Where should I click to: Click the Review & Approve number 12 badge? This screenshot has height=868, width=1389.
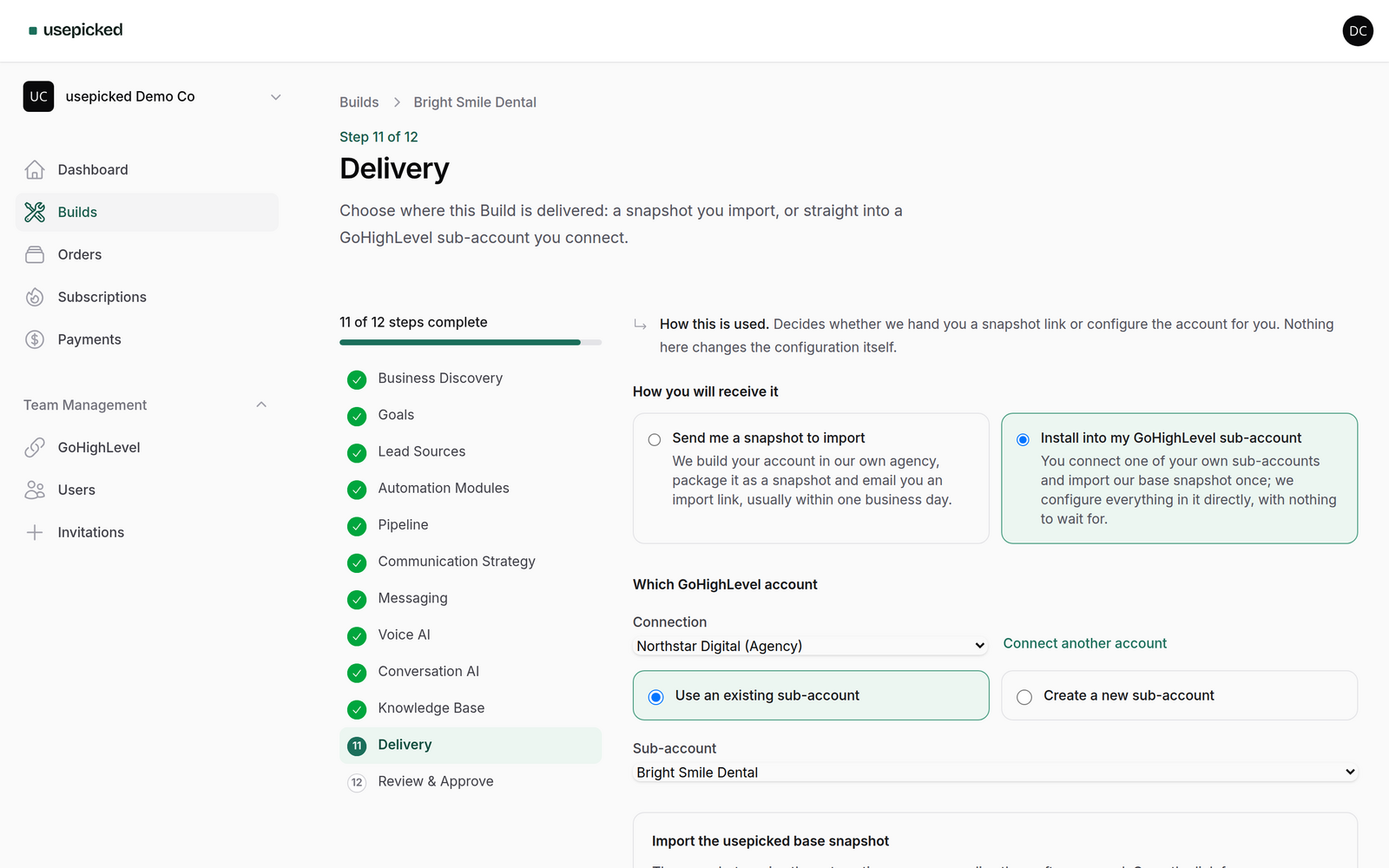click(x=357, y=782)
